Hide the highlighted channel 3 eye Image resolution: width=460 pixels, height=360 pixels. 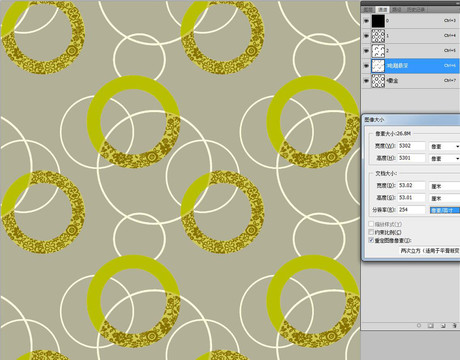pyautogui.click(x=366, y=66)
